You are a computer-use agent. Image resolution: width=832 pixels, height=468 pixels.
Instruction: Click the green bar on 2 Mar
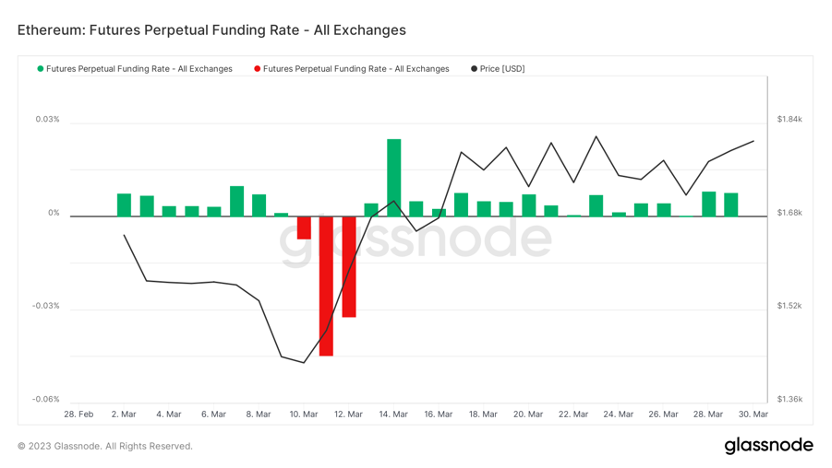124,205
